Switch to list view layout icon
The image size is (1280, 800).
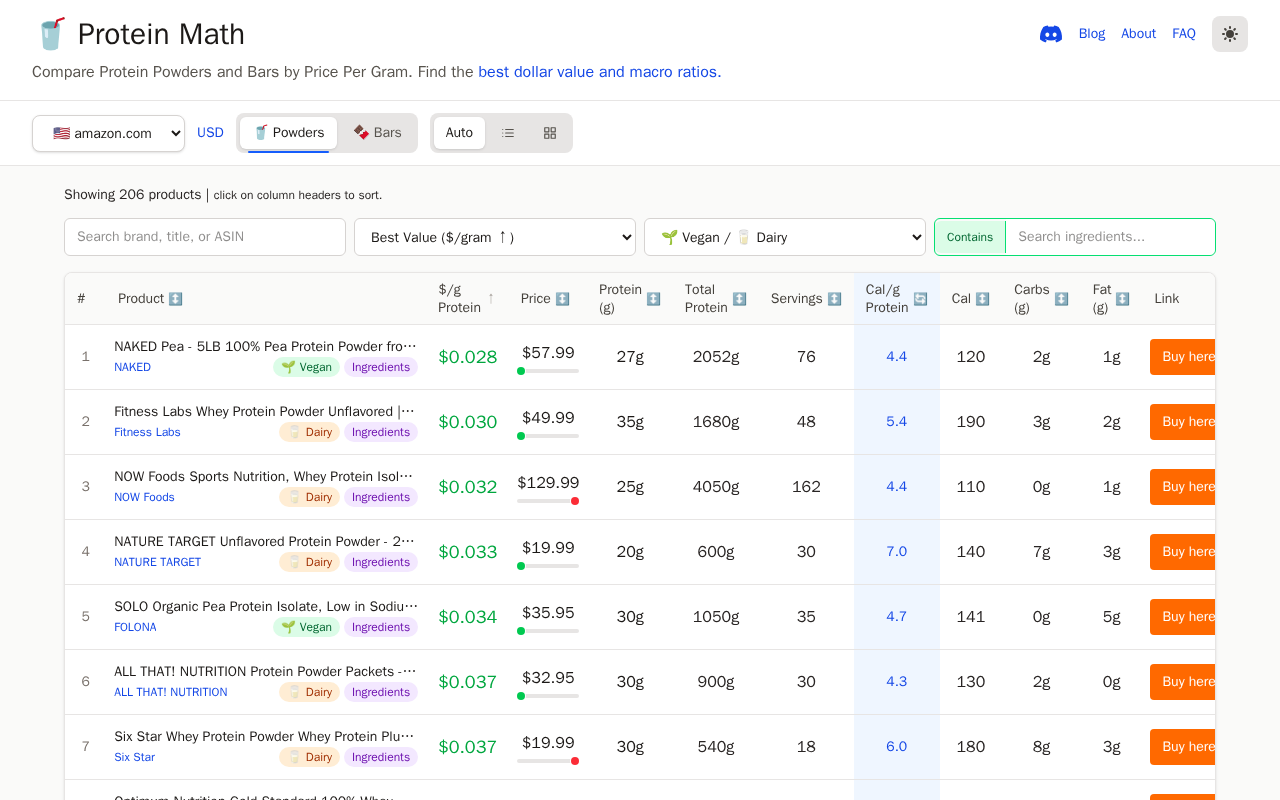508,133
